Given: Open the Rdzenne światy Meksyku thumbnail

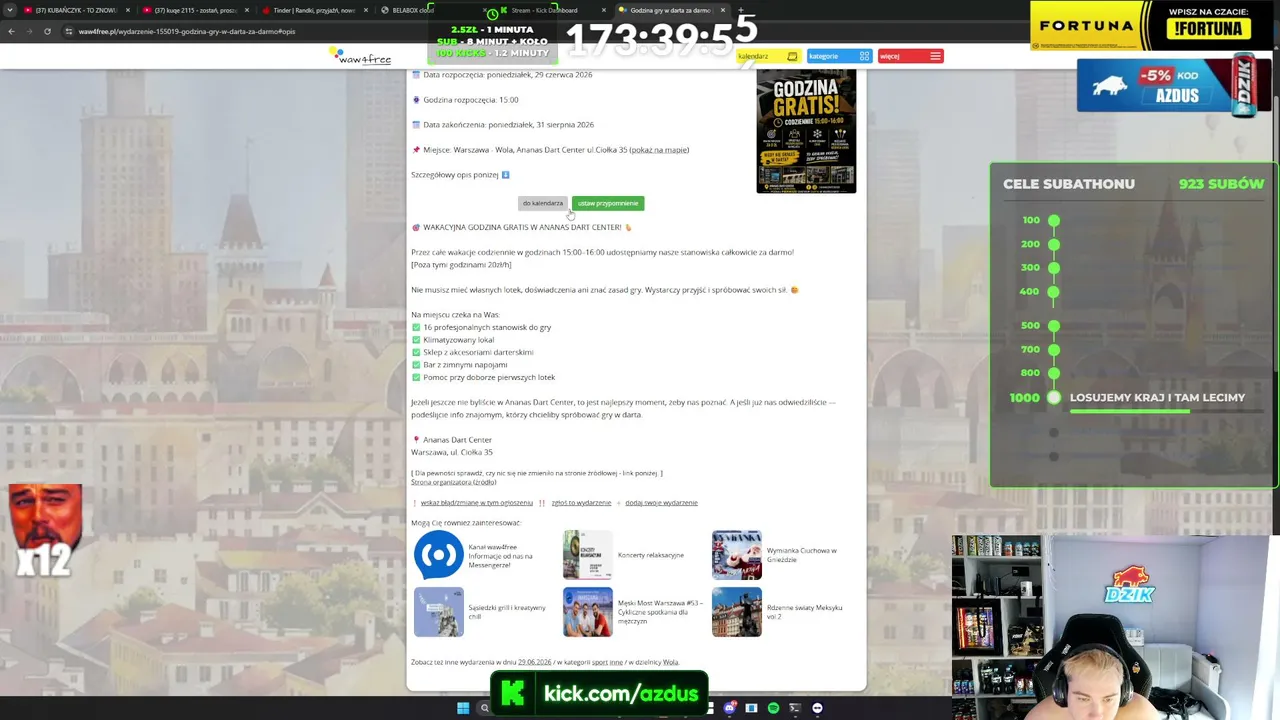Looking at the screenshot, I should click(736, 612).
